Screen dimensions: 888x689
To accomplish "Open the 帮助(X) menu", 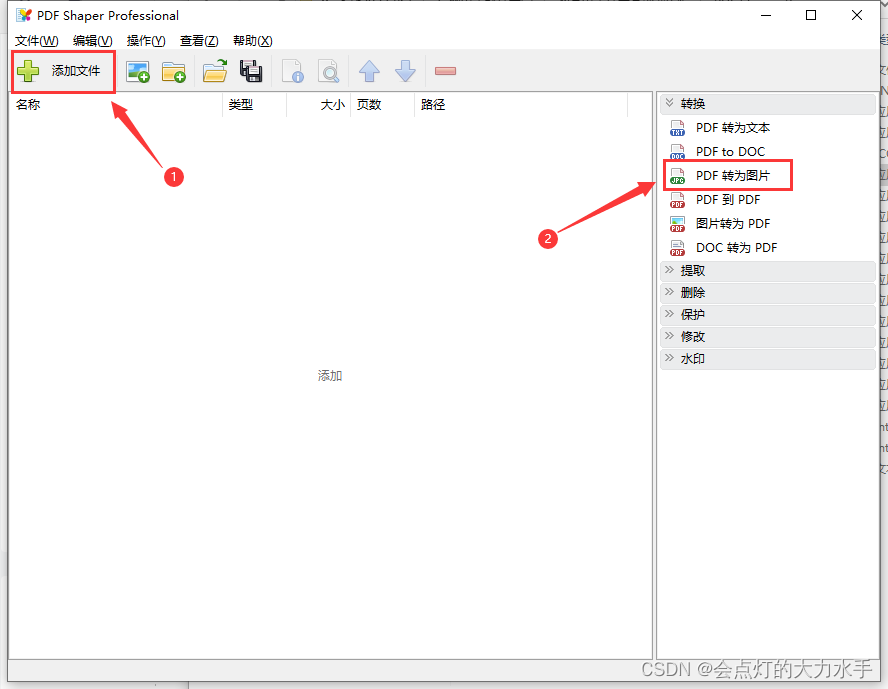I will [253, 41].
